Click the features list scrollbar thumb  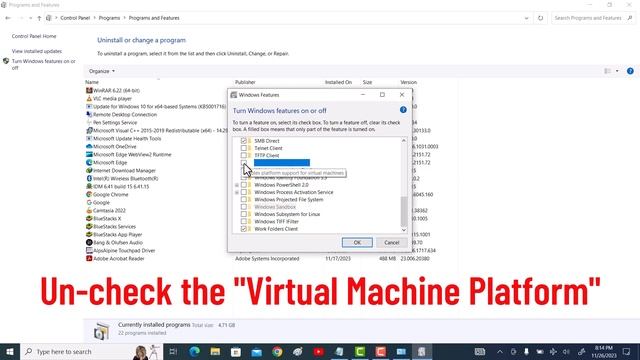[x=404, y=211]
